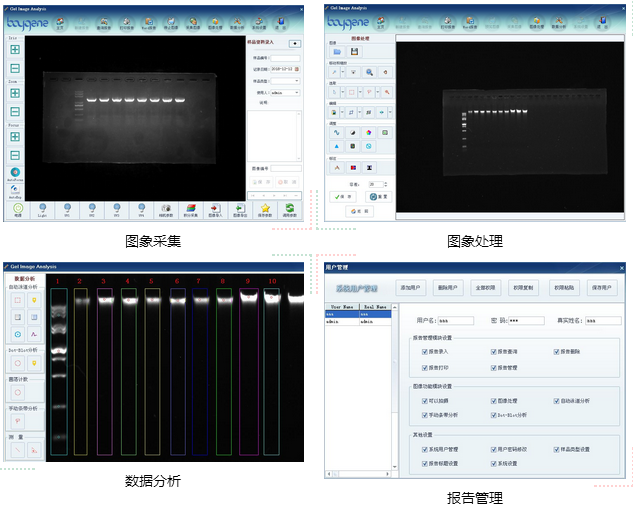
Task: Open print report item in acquisition header
Action: 126,23
